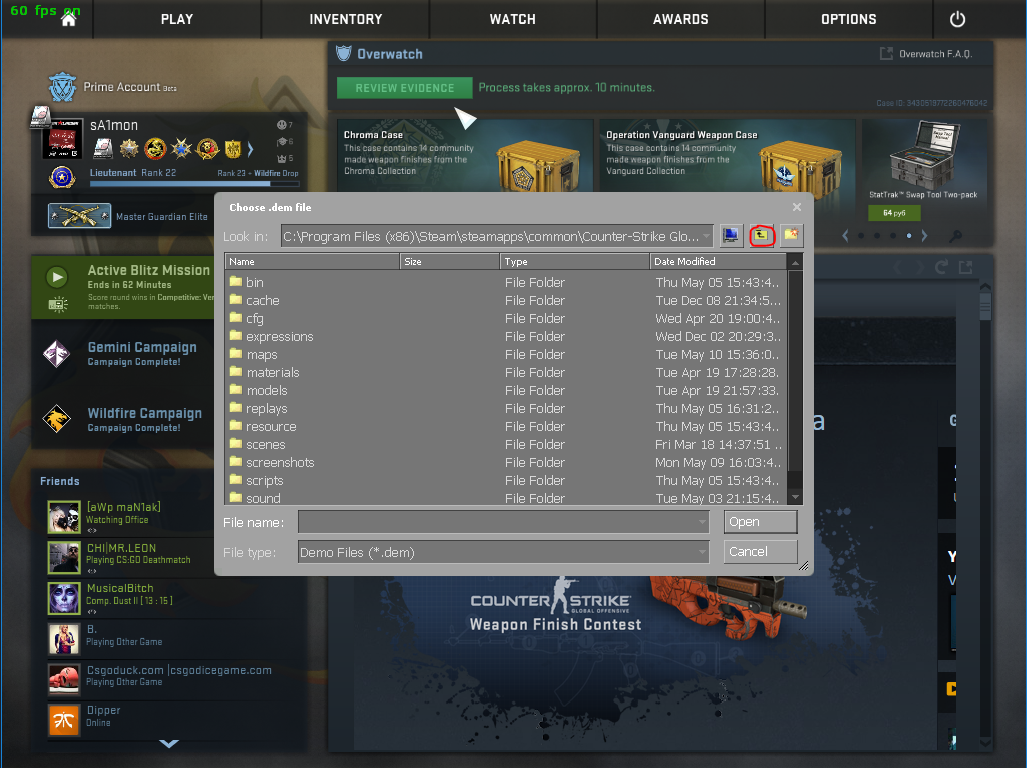Click the file list scroll up arrow
Image resolution: width=1027 pixels, height=768 pixels.
(x=795, y=263)
